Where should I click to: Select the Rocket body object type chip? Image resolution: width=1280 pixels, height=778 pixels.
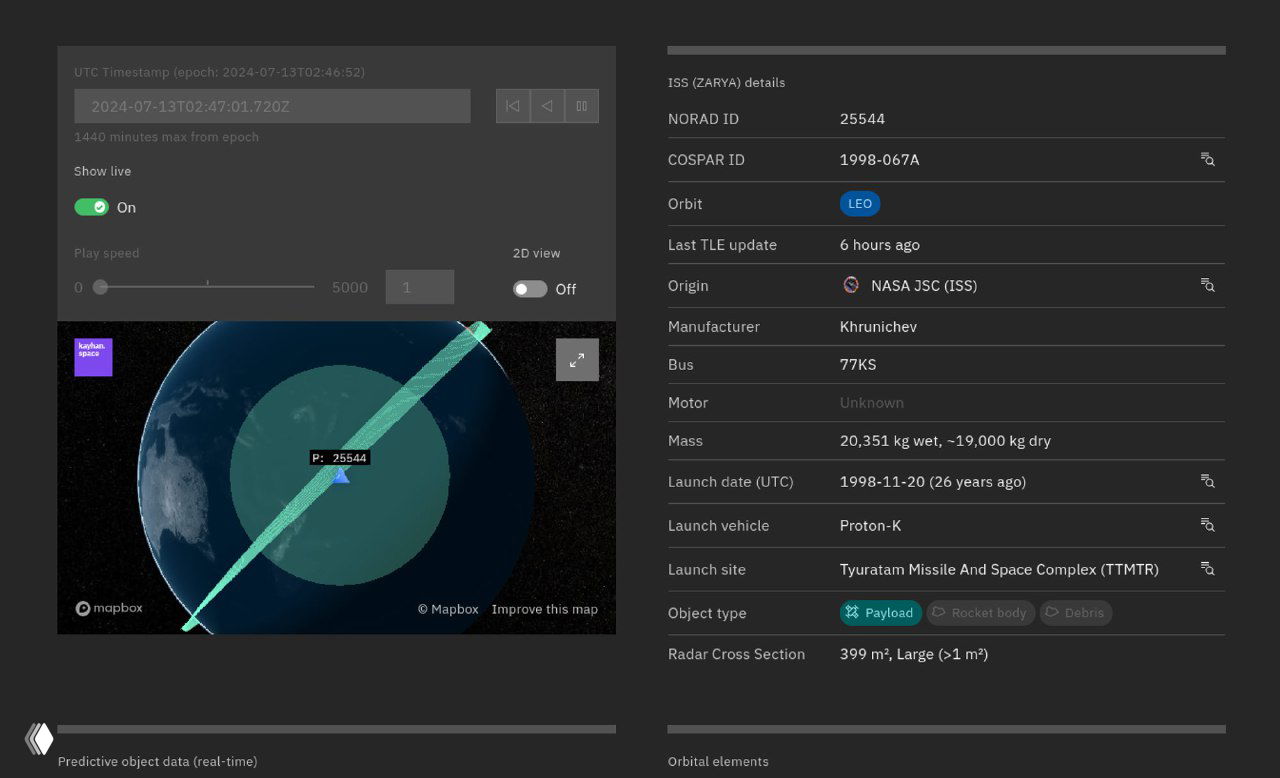(x=980, y=613)
